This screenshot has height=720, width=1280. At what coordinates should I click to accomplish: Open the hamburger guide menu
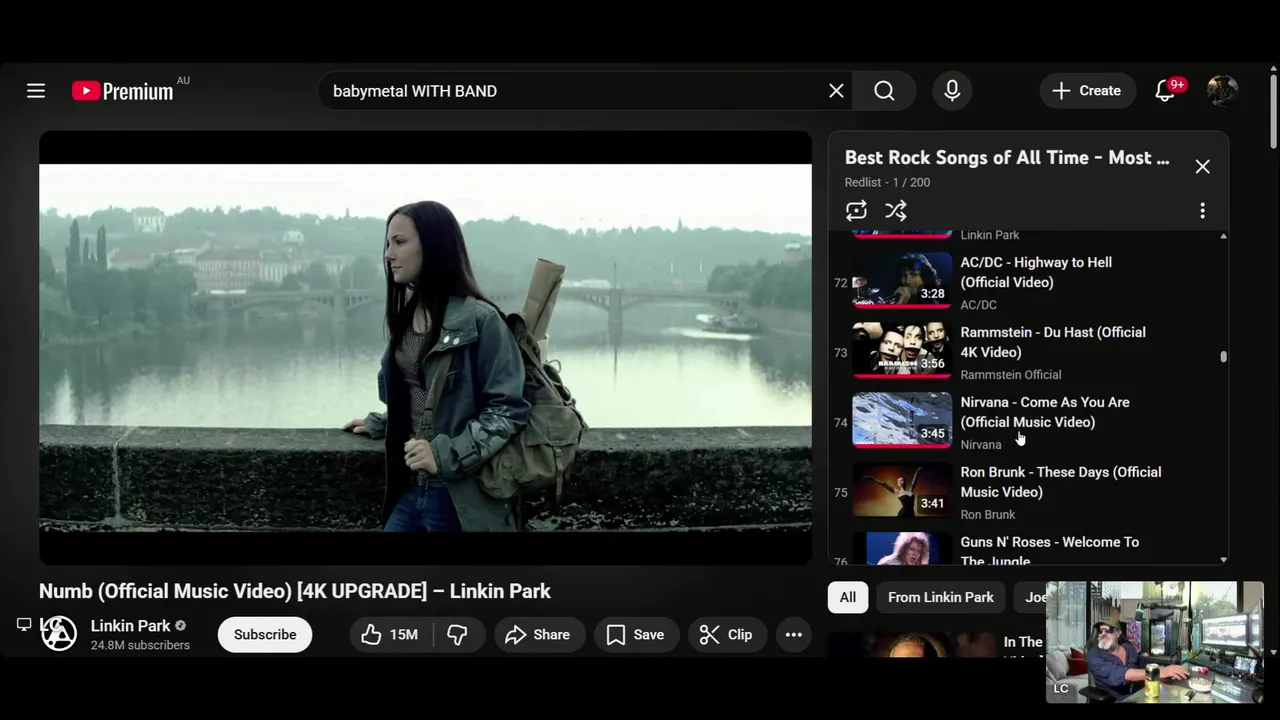click(x=36, y=91)
